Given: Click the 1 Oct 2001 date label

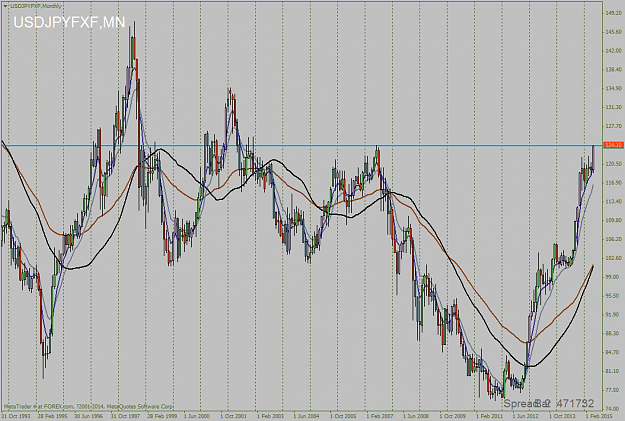Looking at the screenshot, I should [234, 416].
